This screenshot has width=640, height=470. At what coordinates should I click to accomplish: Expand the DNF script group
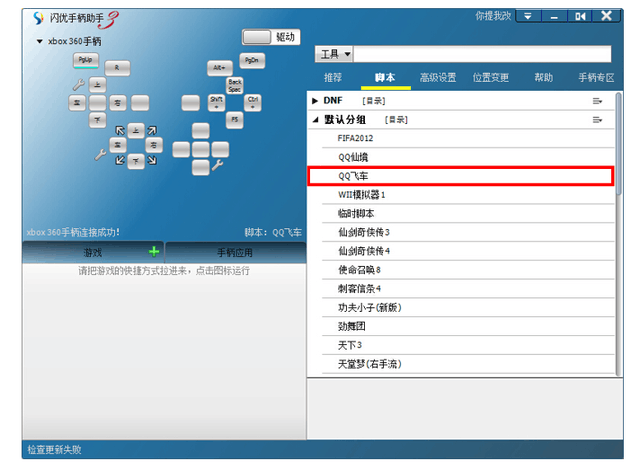(x=315, y=101)
